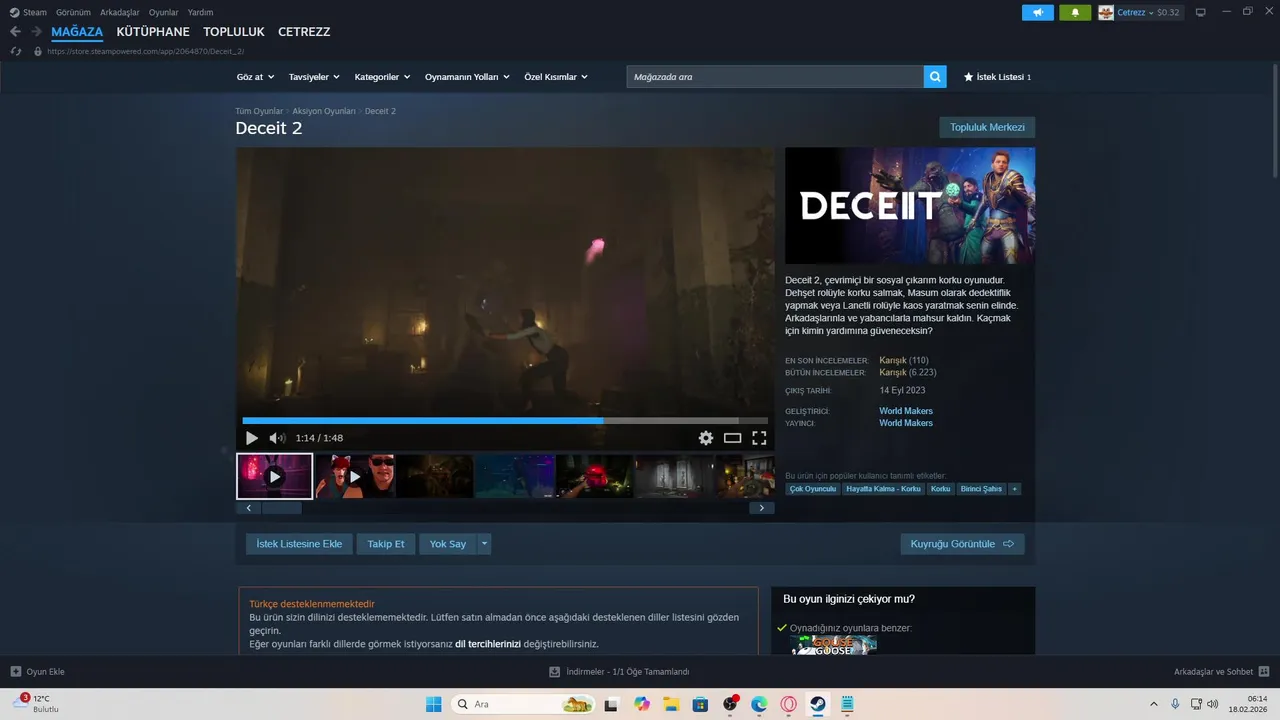Add more tags with plus button
The image size is (1280, 720).
tap(1014, 489)
